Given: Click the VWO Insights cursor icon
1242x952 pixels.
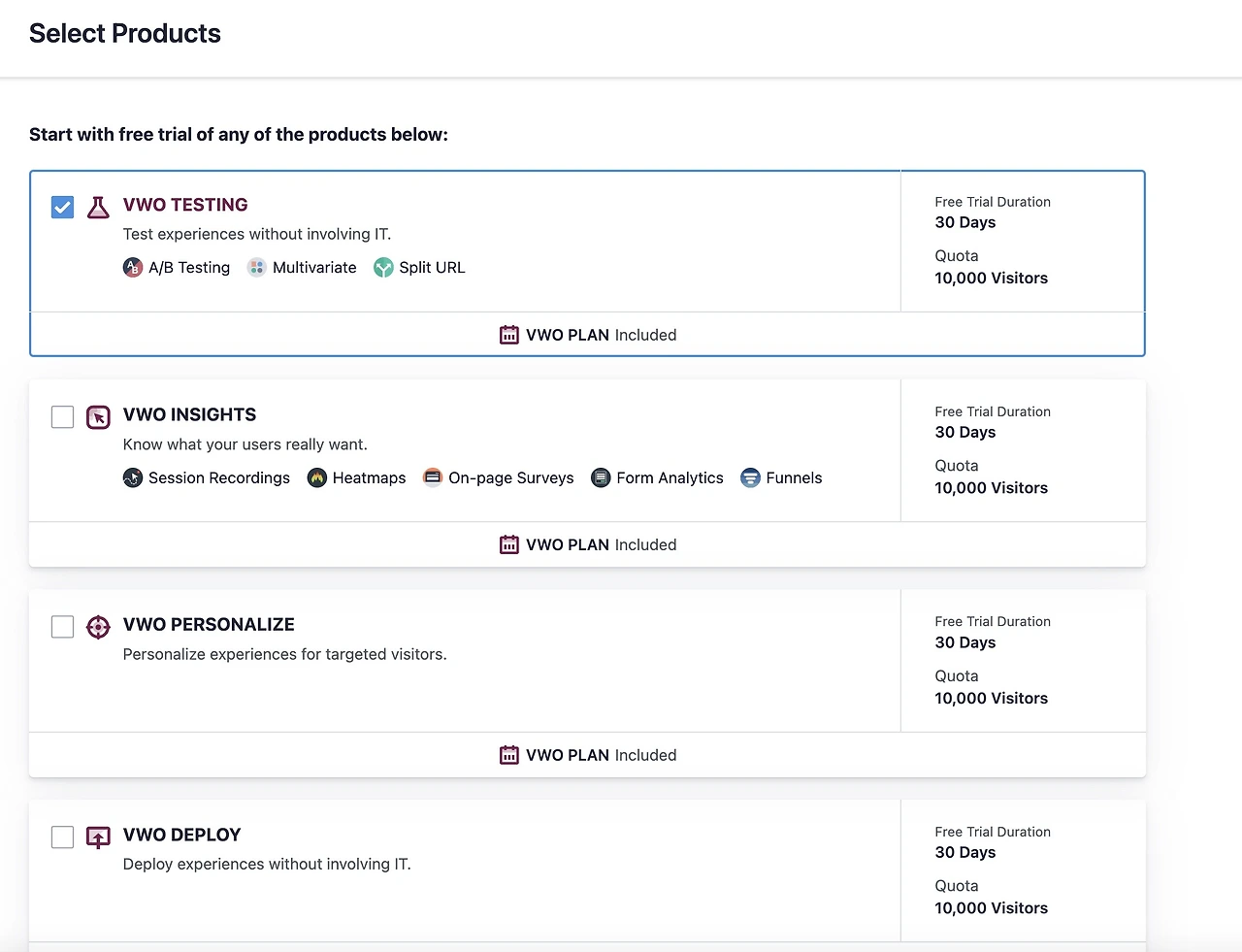Looking at the screenshot, I should (98, 417).
